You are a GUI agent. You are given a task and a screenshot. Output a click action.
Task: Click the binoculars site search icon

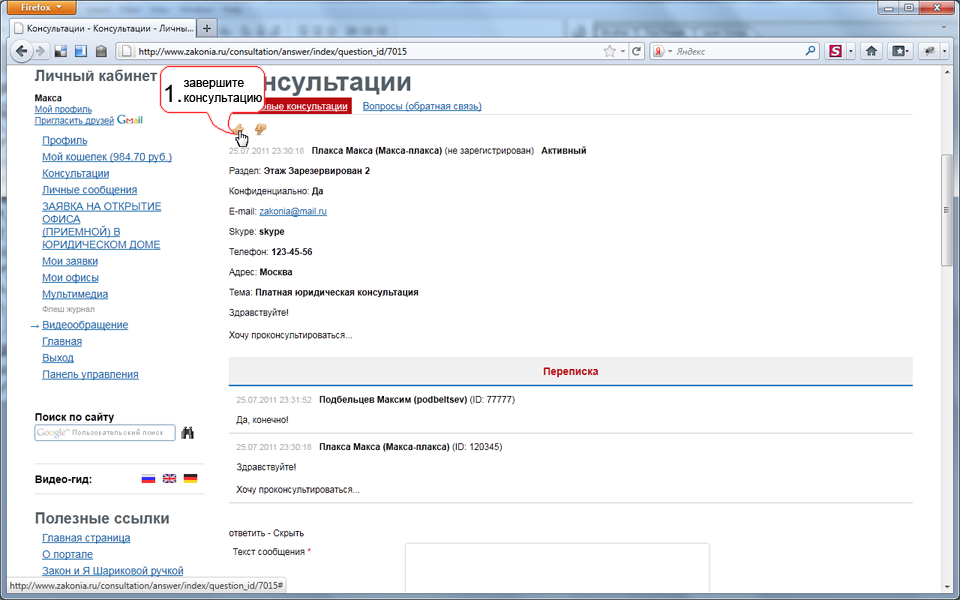[x=187, y=433]
